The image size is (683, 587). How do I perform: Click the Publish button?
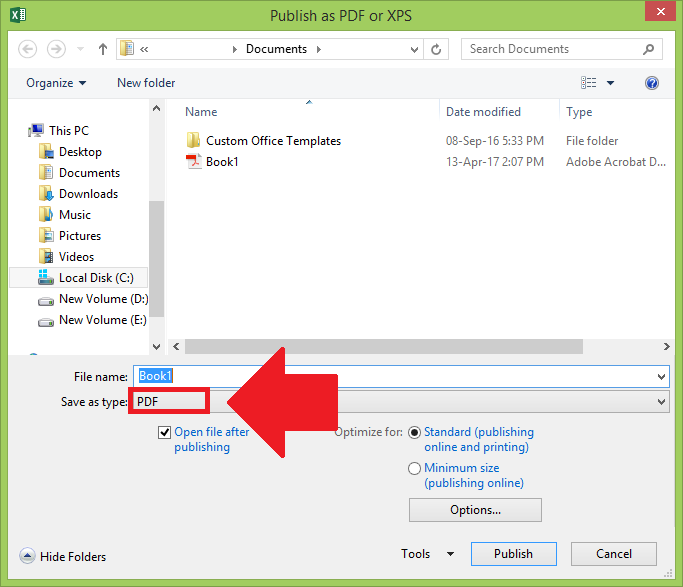pos(514,554)
